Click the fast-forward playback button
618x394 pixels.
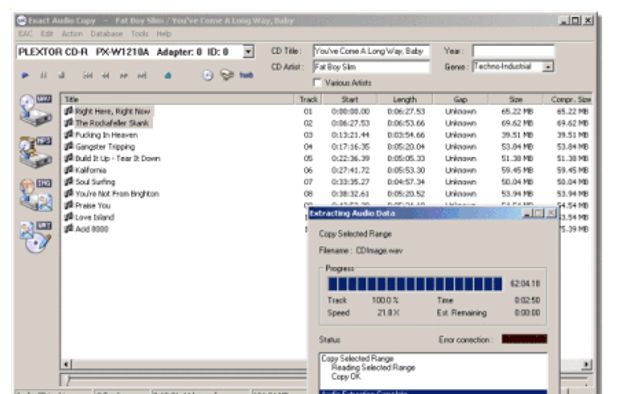[x=124, y=75]
